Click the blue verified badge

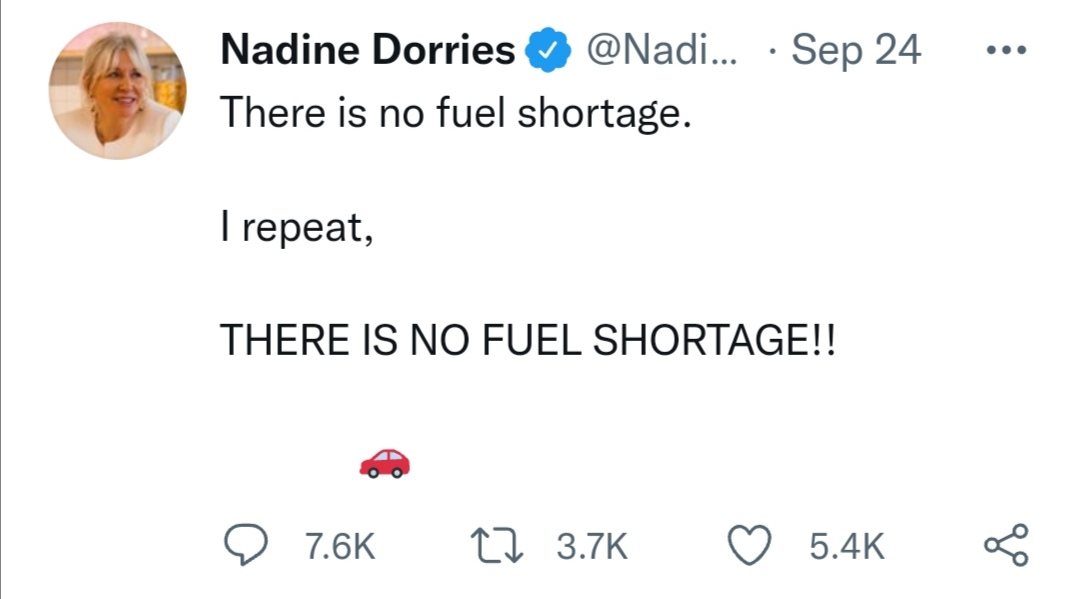(548, 50)
